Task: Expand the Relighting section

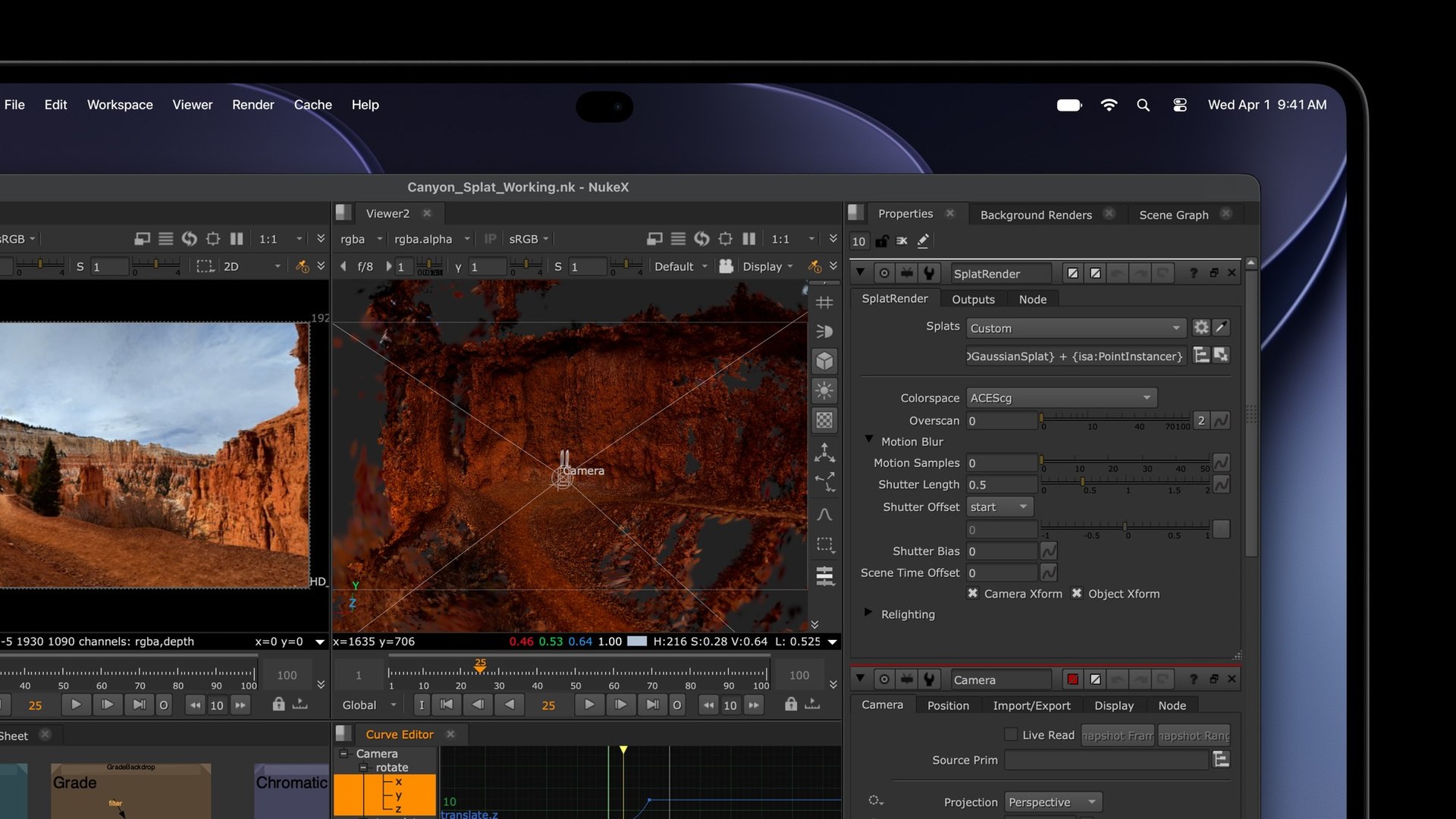Action: point(868,613)
